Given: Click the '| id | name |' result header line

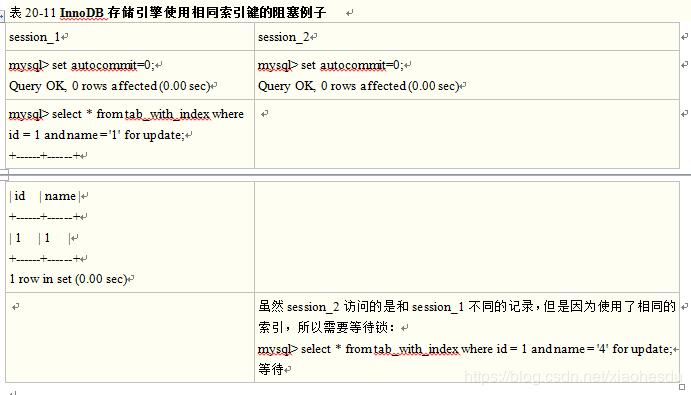Looking at the screenshot, I should click(45, 196).
